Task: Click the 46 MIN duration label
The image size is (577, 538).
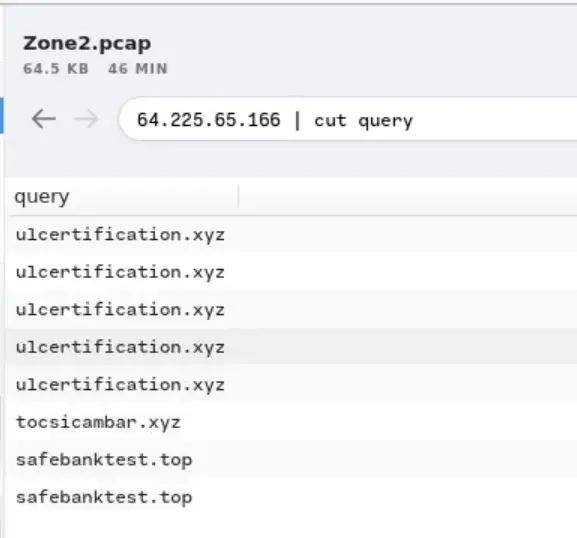Action: tap(138, 69)
